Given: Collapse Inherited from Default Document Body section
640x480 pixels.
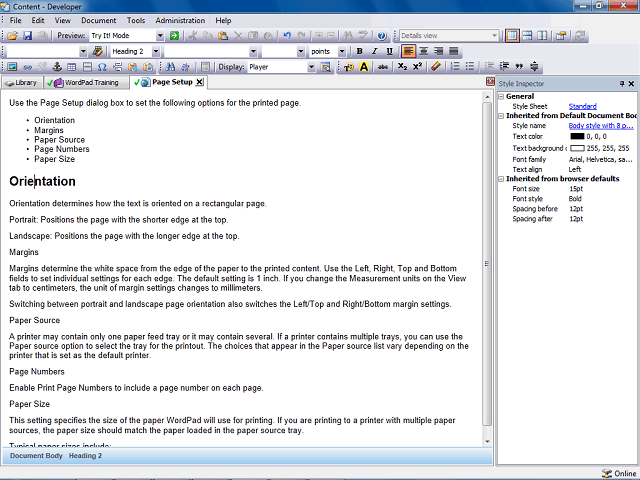Looking at the screenshot, I should point(501,116).
